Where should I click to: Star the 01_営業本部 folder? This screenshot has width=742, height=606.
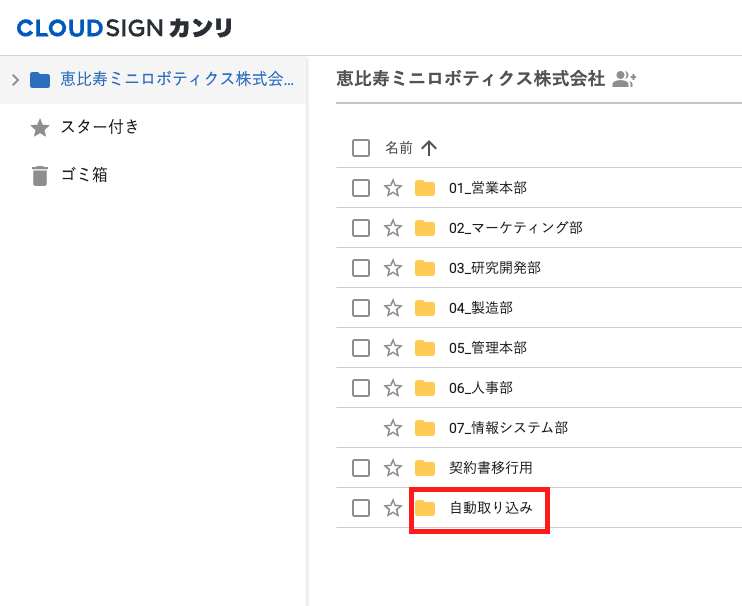[393, 188]
